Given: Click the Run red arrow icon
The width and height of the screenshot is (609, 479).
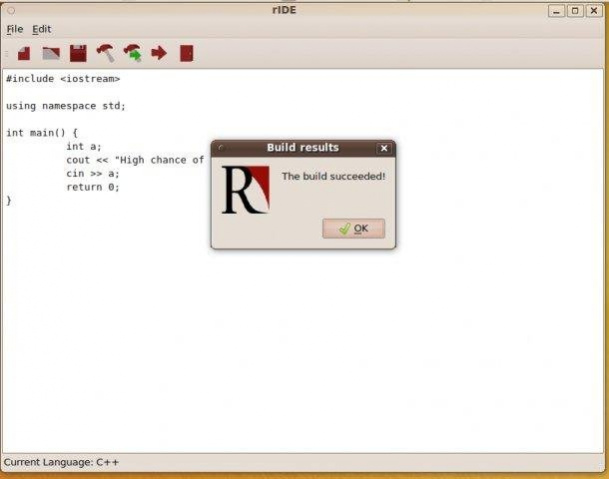Looking at the screenshot, I should [159, 53].
